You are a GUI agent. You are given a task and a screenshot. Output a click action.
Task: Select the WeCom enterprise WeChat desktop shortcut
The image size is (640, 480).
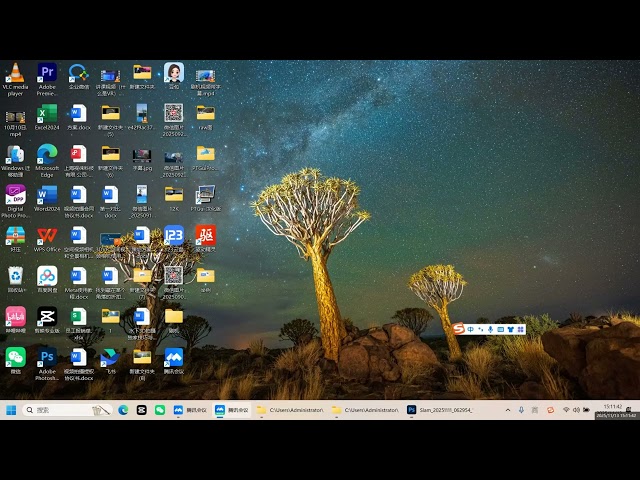pyautogui.click(x=78, y=76)
